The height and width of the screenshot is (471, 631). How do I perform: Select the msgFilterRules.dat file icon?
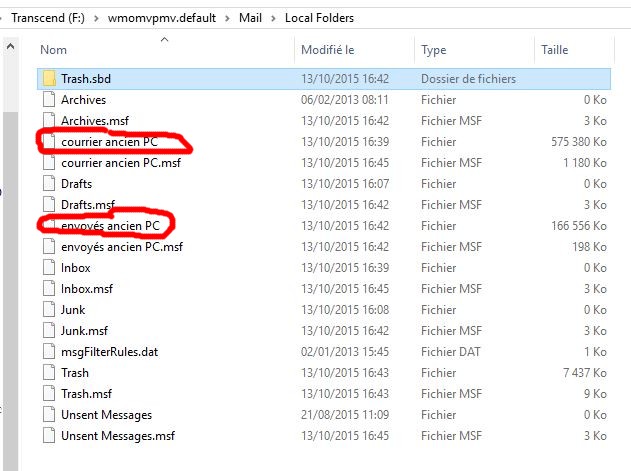click(x=49, y=352)
